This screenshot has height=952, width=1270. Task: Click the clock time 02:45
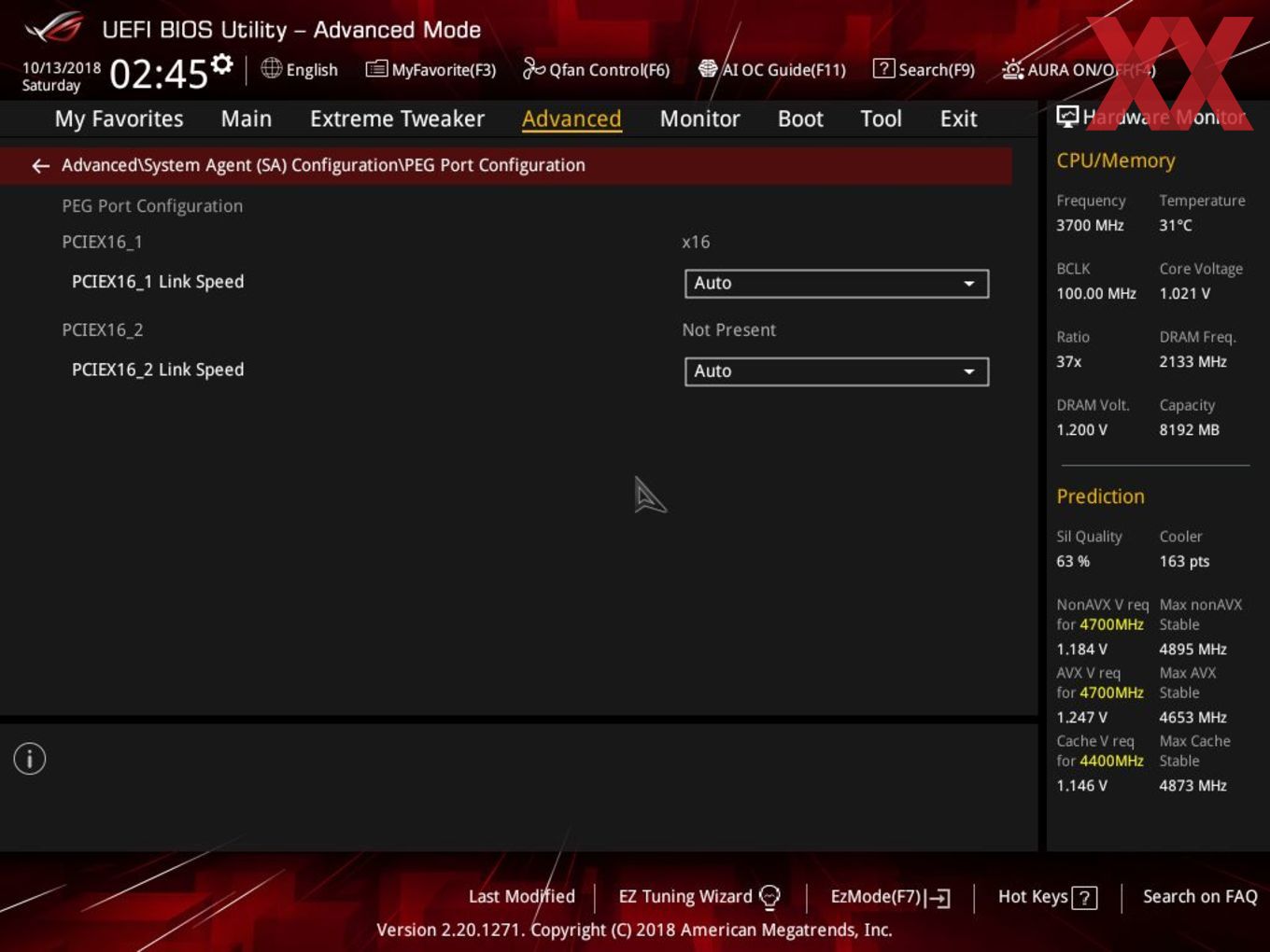tap(159, 74)
